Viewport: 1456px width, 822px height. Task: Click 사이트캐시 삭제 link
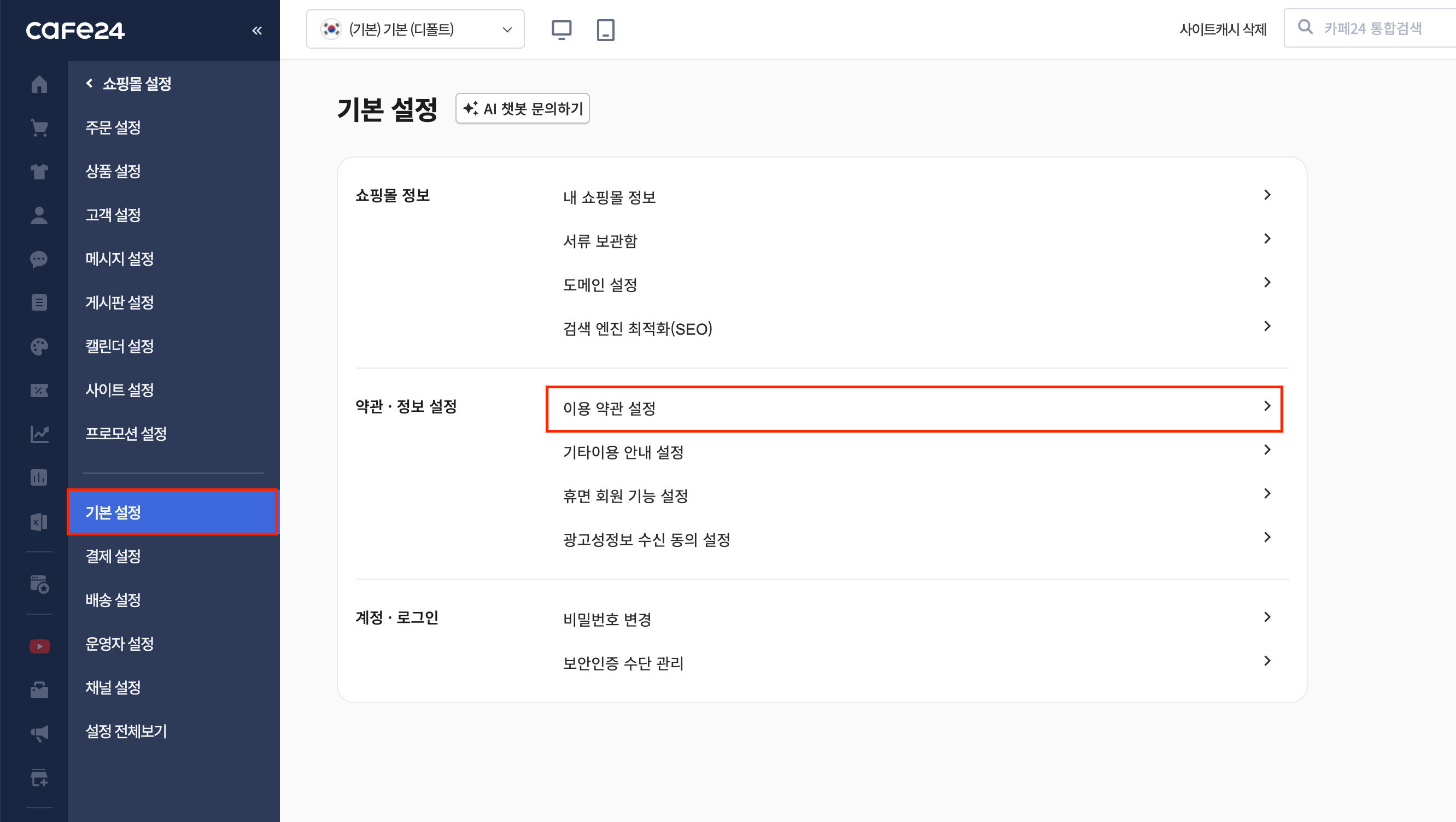pyautogui.click(x=1223, y=30)
